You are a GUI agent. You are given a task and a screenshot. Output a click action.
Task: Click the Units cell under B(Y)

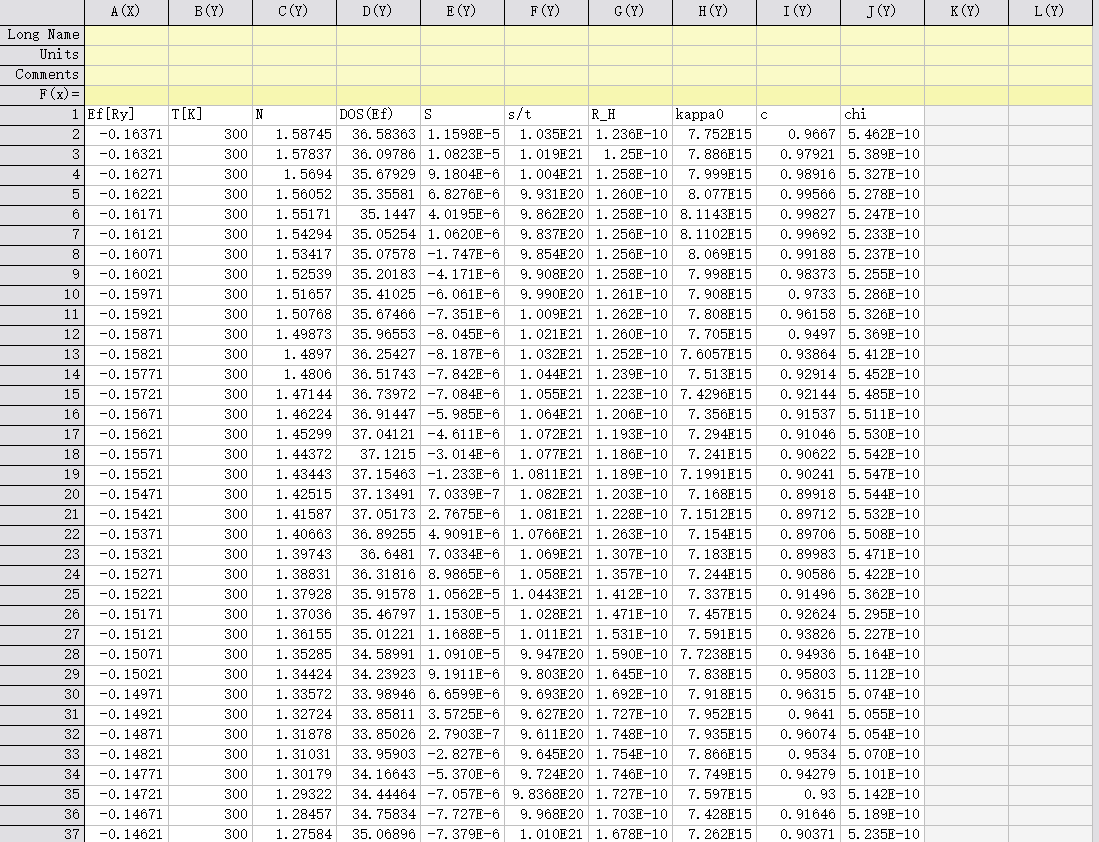click(210, 54)
